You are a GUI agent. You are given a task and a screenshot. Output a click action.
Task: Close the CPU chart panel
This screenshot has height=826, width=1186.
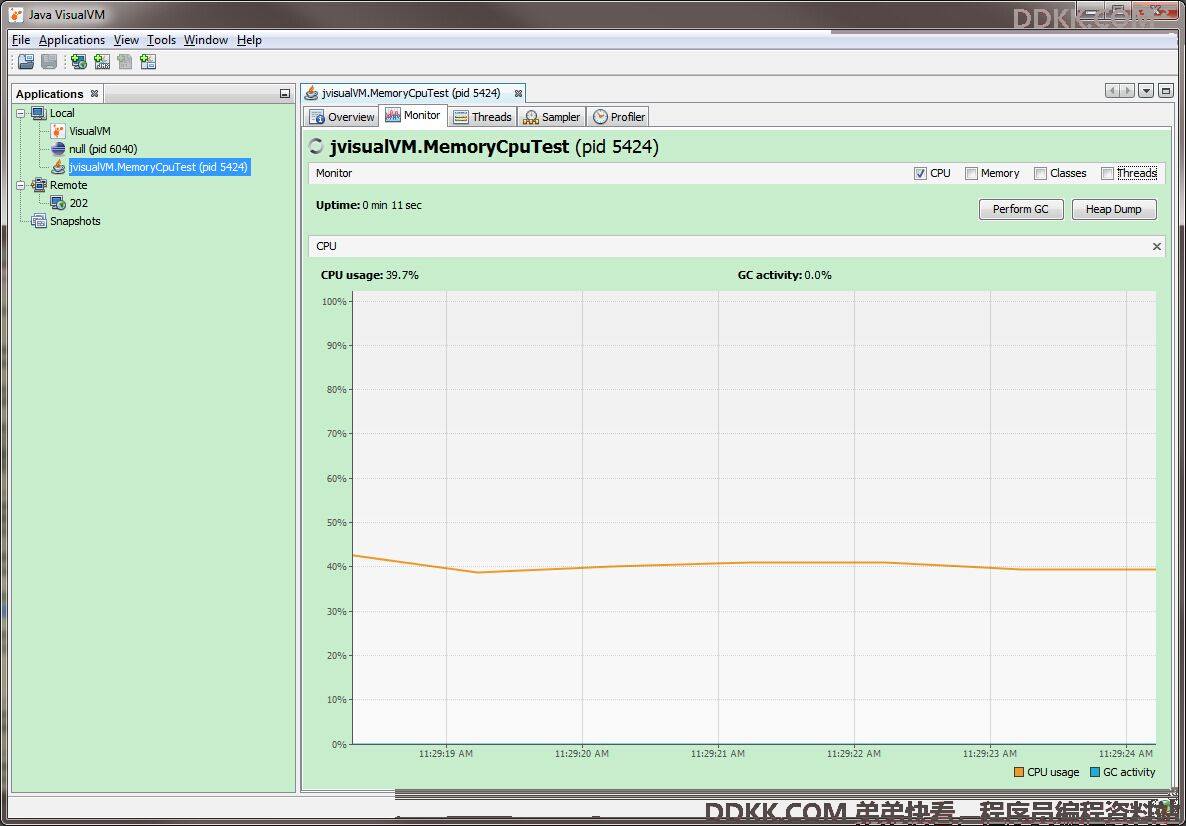pyautogui.click(x=1157, y=247)
